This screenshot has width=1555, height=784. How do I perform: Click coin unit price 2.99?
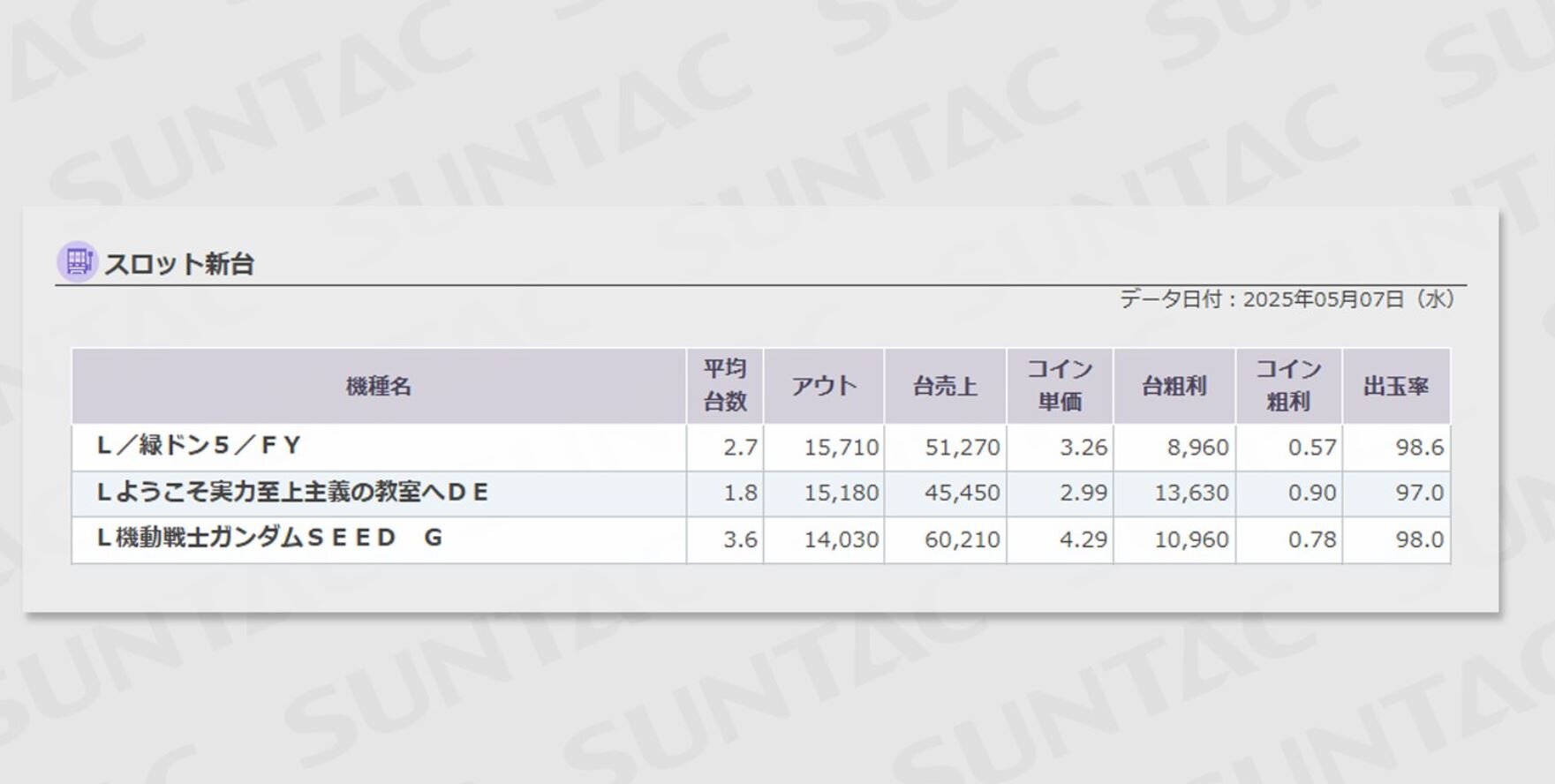[x=1083, y=493]
